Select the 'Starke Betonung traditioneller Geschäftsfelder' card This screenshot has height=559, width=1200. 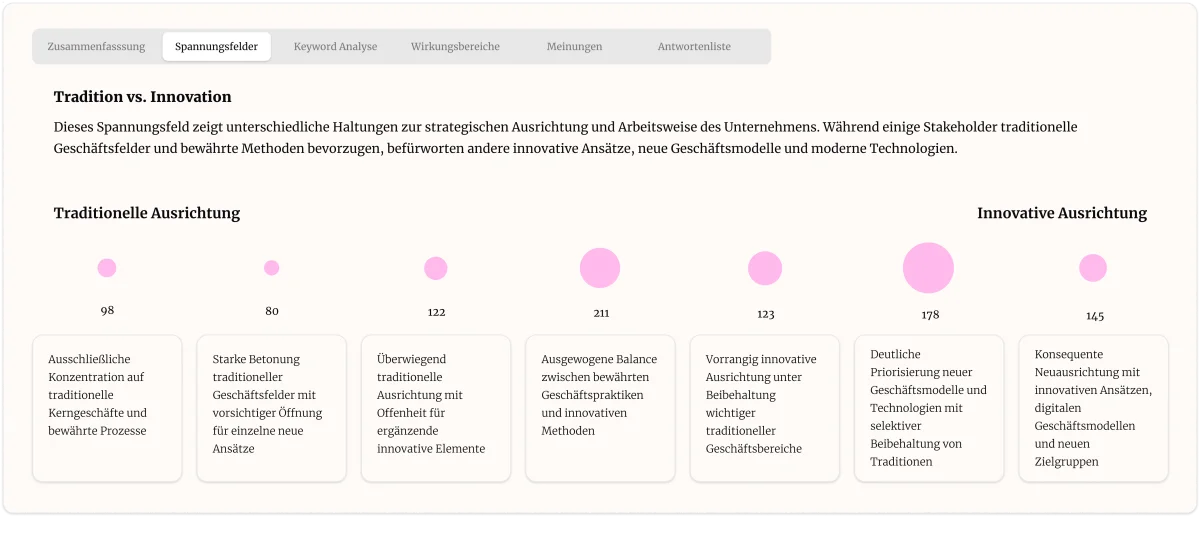click(x=272, y=408)
